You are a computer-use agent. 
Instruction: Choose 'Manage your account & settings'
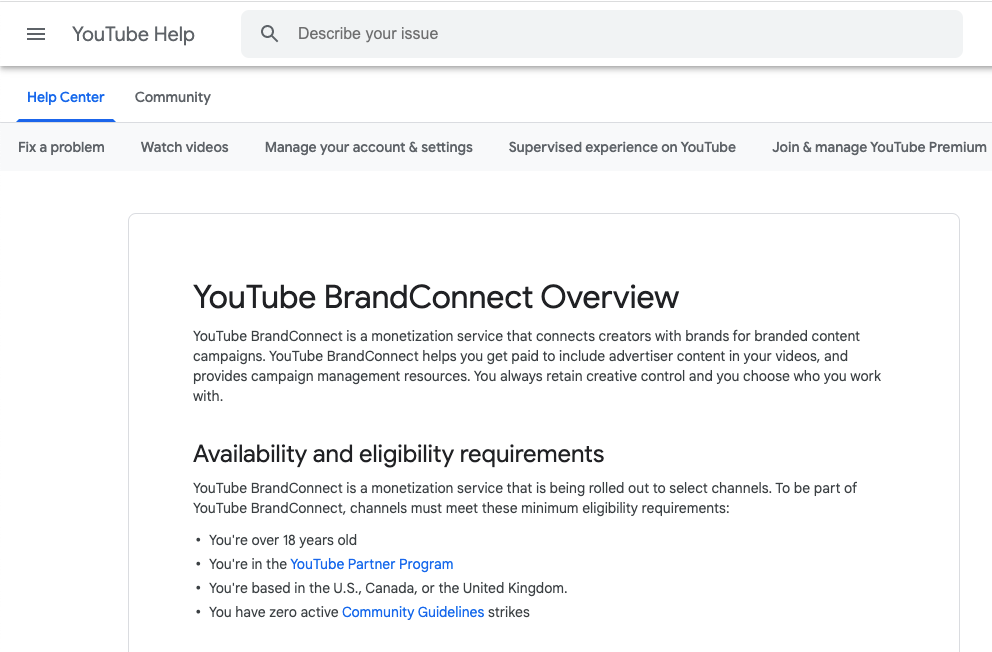pos(369,147)
